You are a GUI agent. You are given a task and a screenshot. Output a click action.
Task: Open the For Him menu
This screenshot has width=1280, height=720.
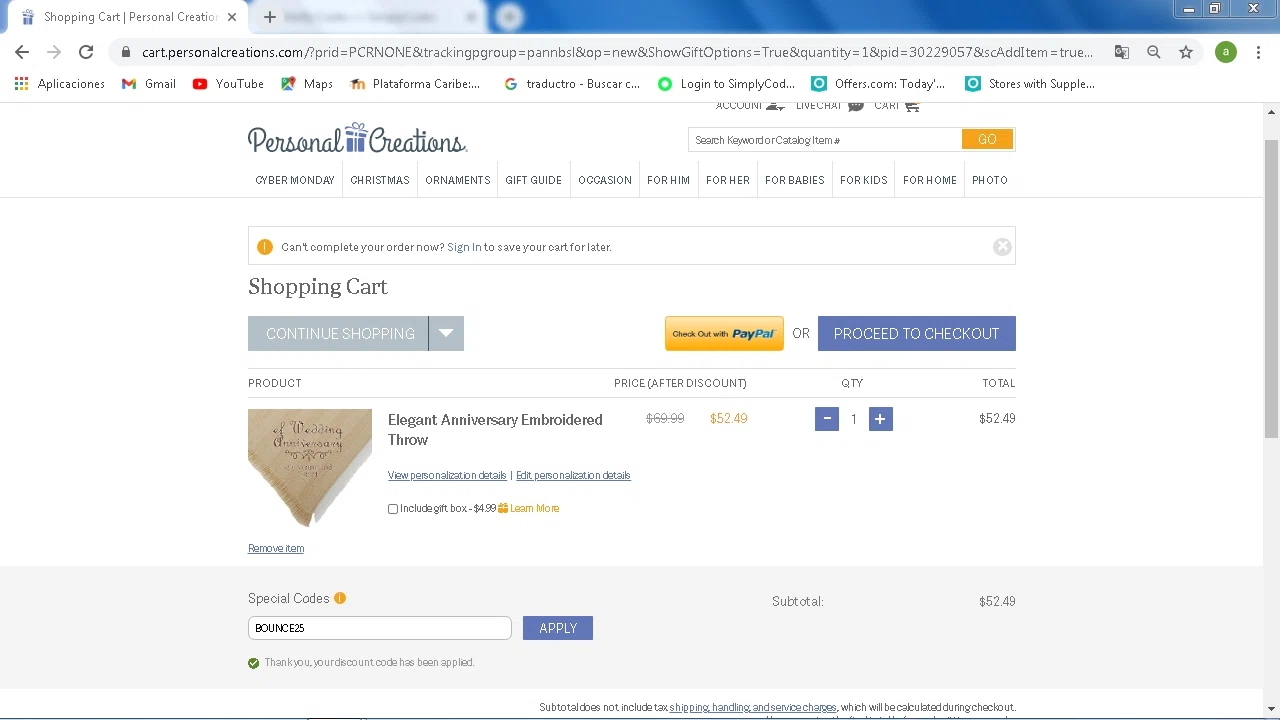click(668, 180)
